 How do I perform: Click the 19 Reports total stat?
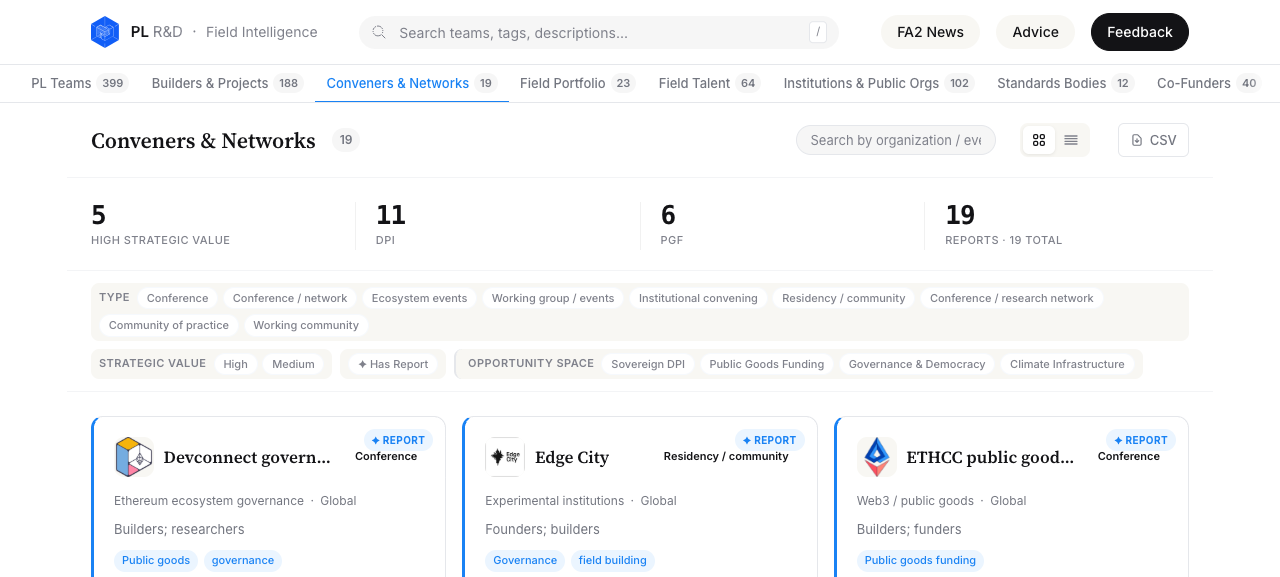click(x=1004, y=224)
